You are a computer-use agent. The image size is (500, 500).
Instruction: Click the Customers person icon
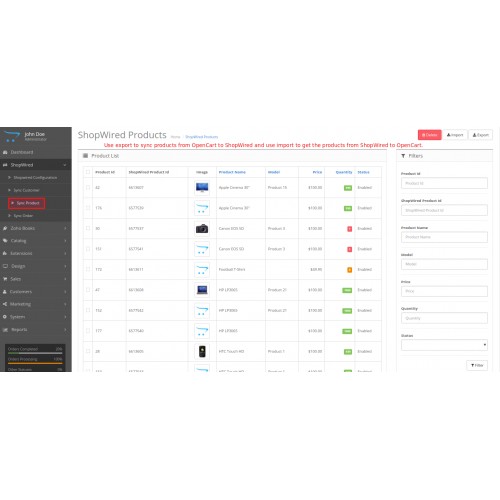tap(5, 292)
